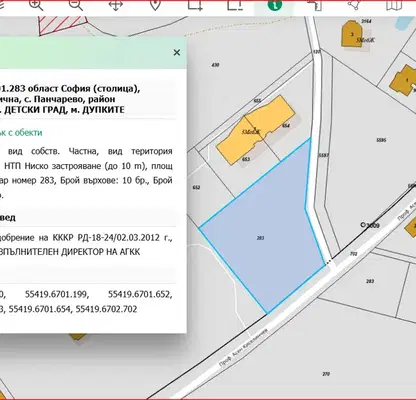Click neighboring parcel id 55419.6702.702
Screen dimensions: 416x400
click(106, 309)
